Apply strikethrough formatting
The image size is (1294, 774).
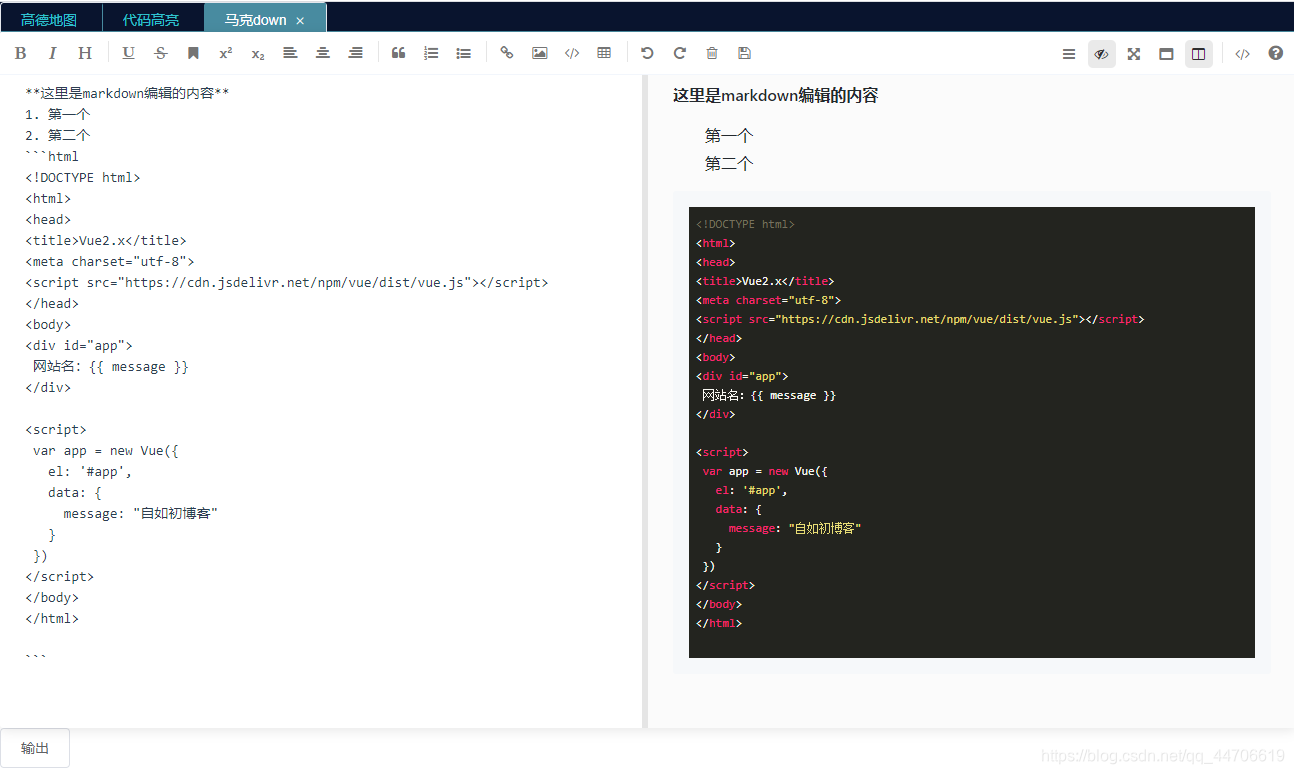(161, 53)
